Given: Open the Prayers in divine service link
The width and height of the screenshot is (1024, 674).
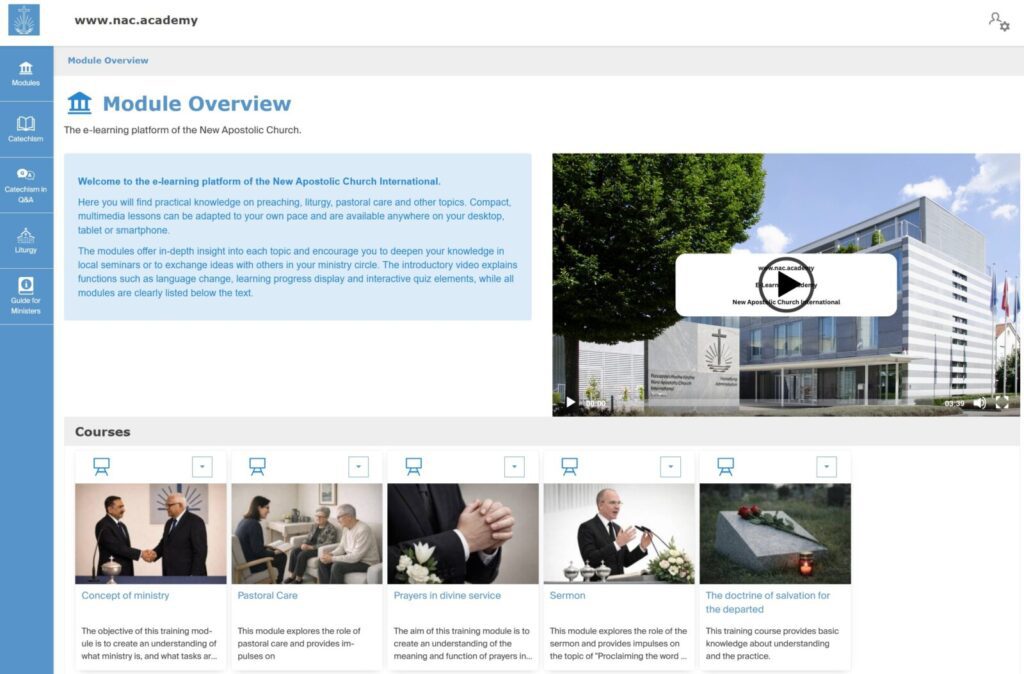Looking at the screenshot, I should tap(447, 595).
